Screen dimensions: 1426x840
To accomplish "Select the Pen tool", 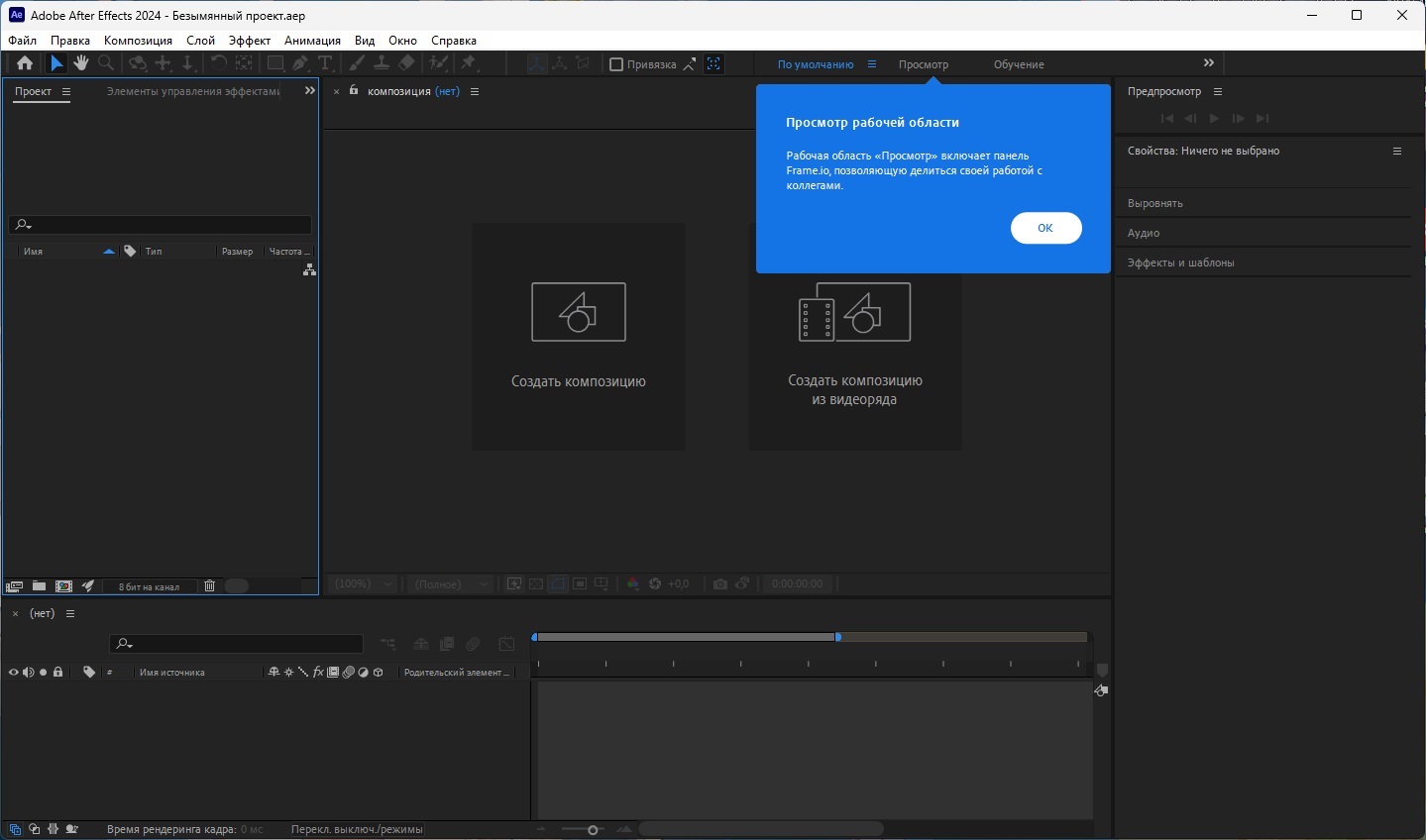I will tap(300, 63).
